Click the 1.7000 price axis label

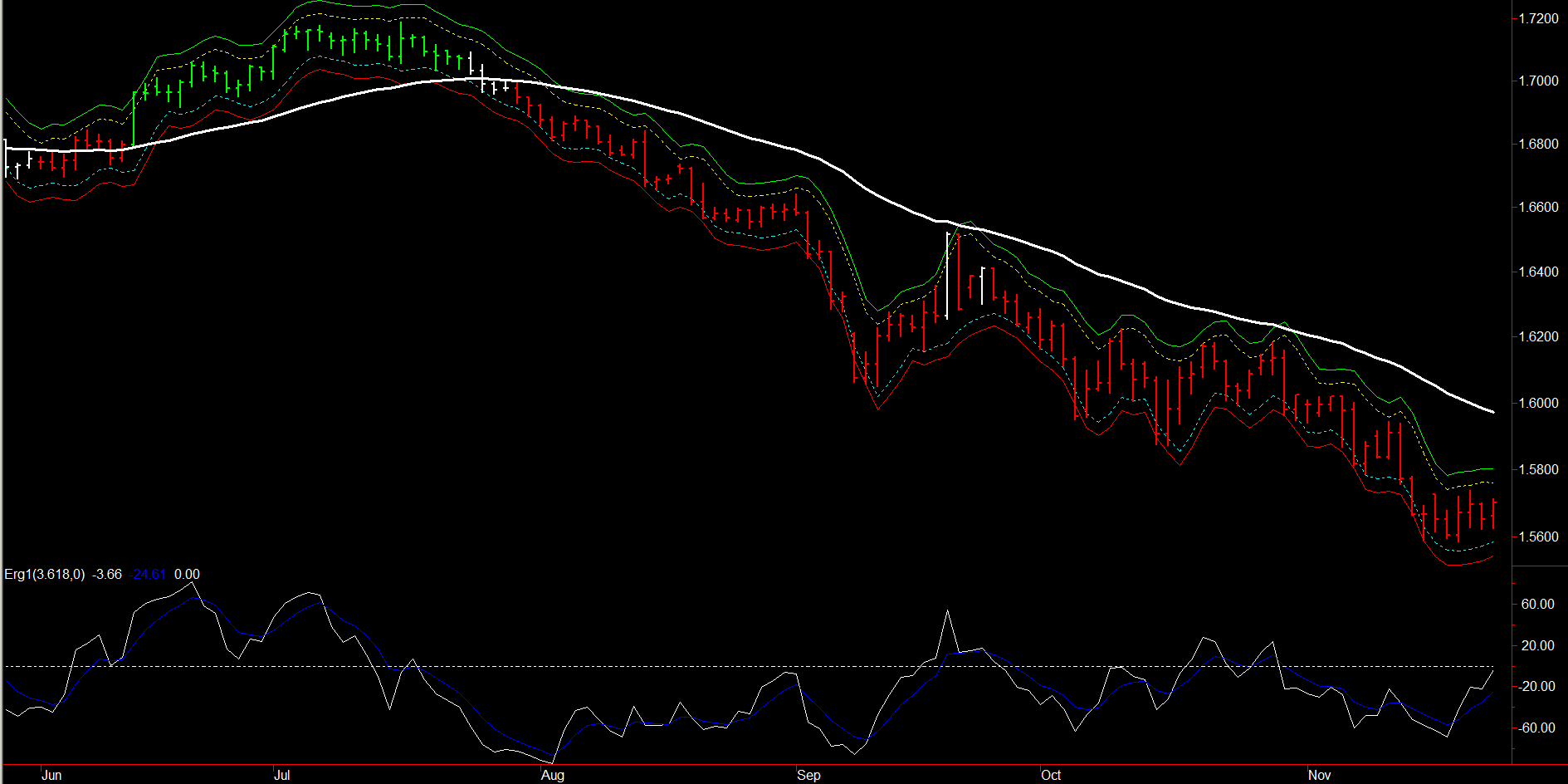click(1538, 81)
